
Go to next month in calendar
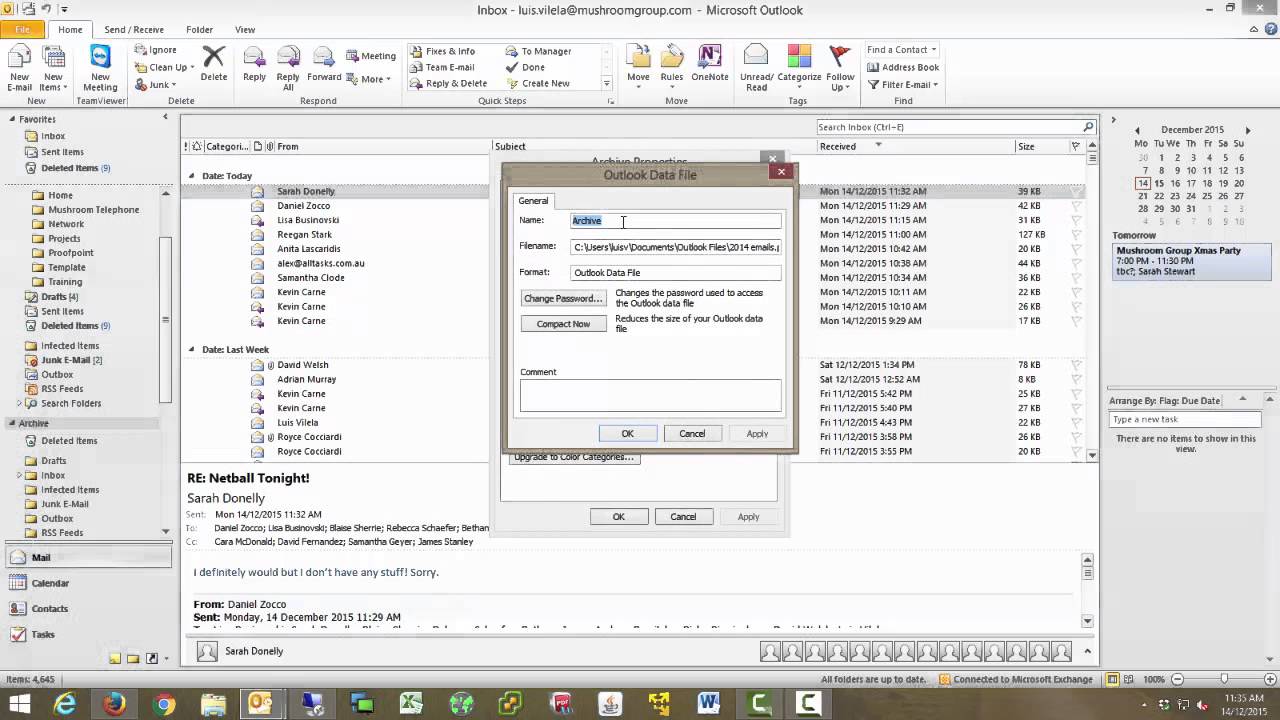[x=1247, y=130]
